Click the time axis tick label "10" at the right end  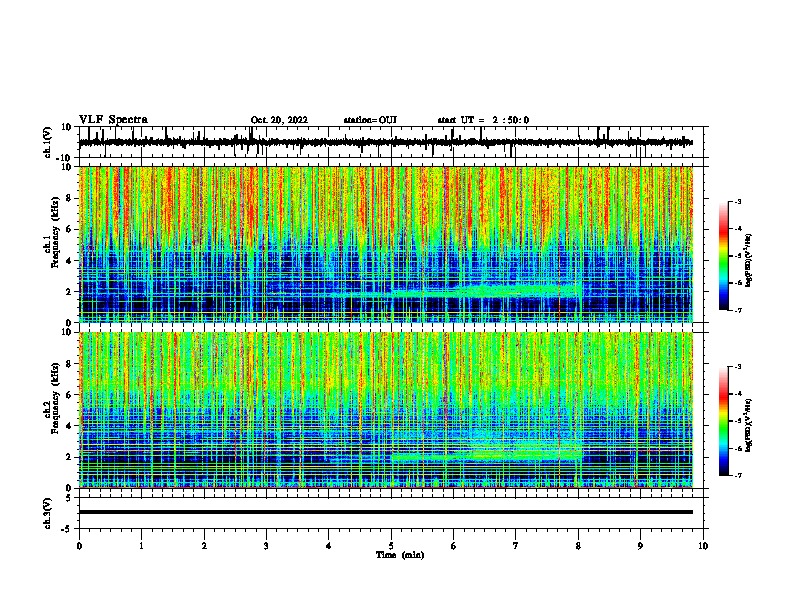[x=703, y=546]
